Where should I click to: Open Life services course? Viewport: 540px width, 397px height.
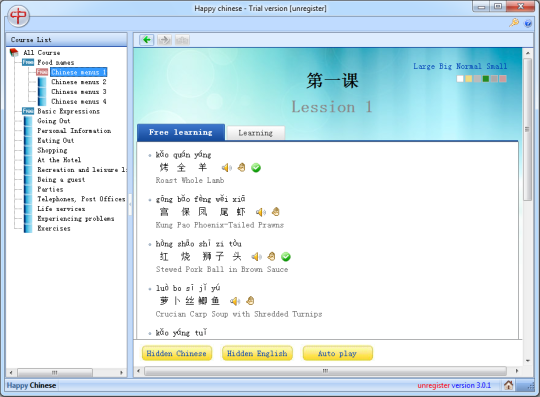click(x=61, y=209)
